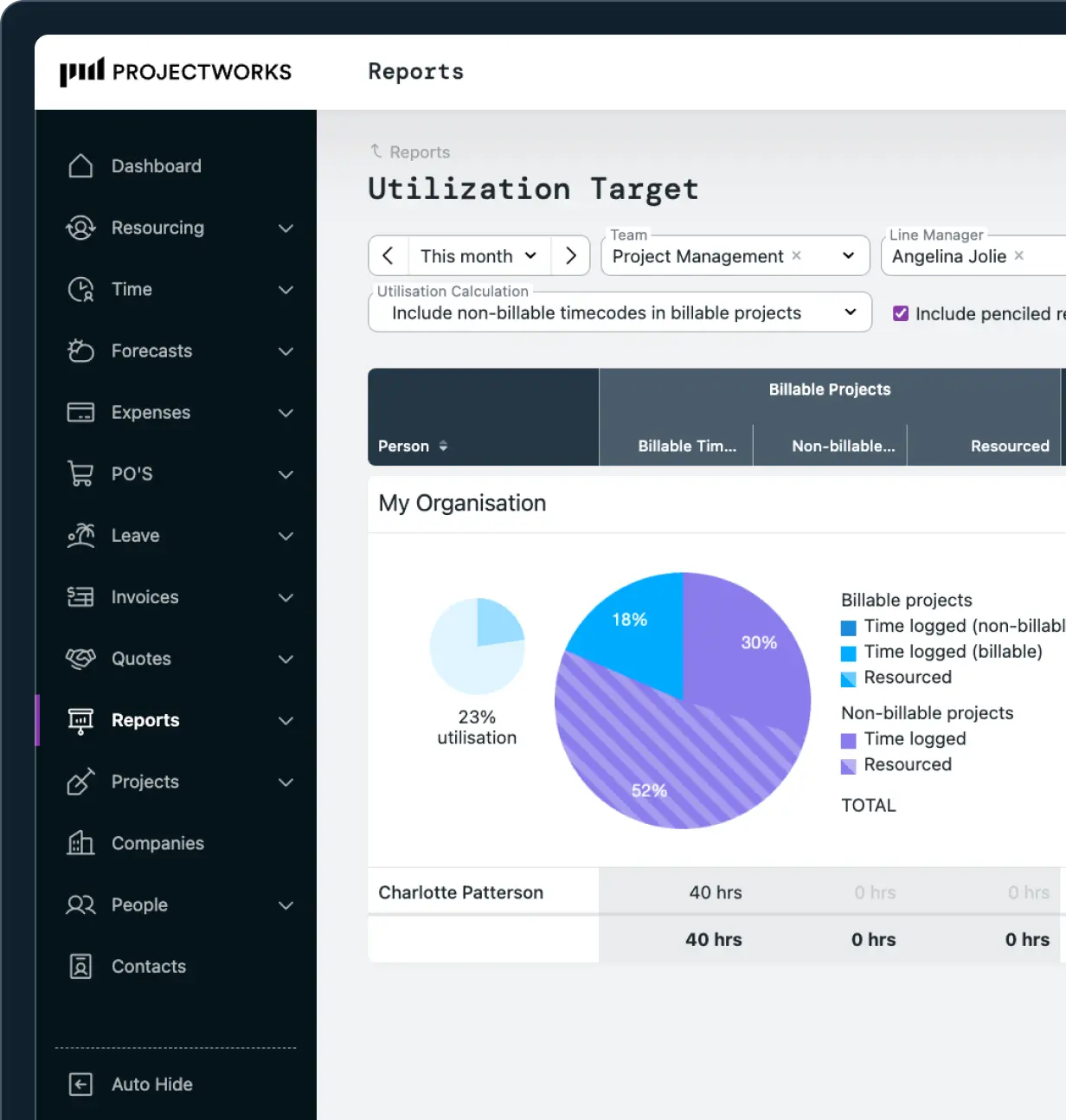Select the Invoices sidebar icon
Image resolution: width=1066 pixels, height=1120 pixels.
pyautogui.click(x=80, y=596)
